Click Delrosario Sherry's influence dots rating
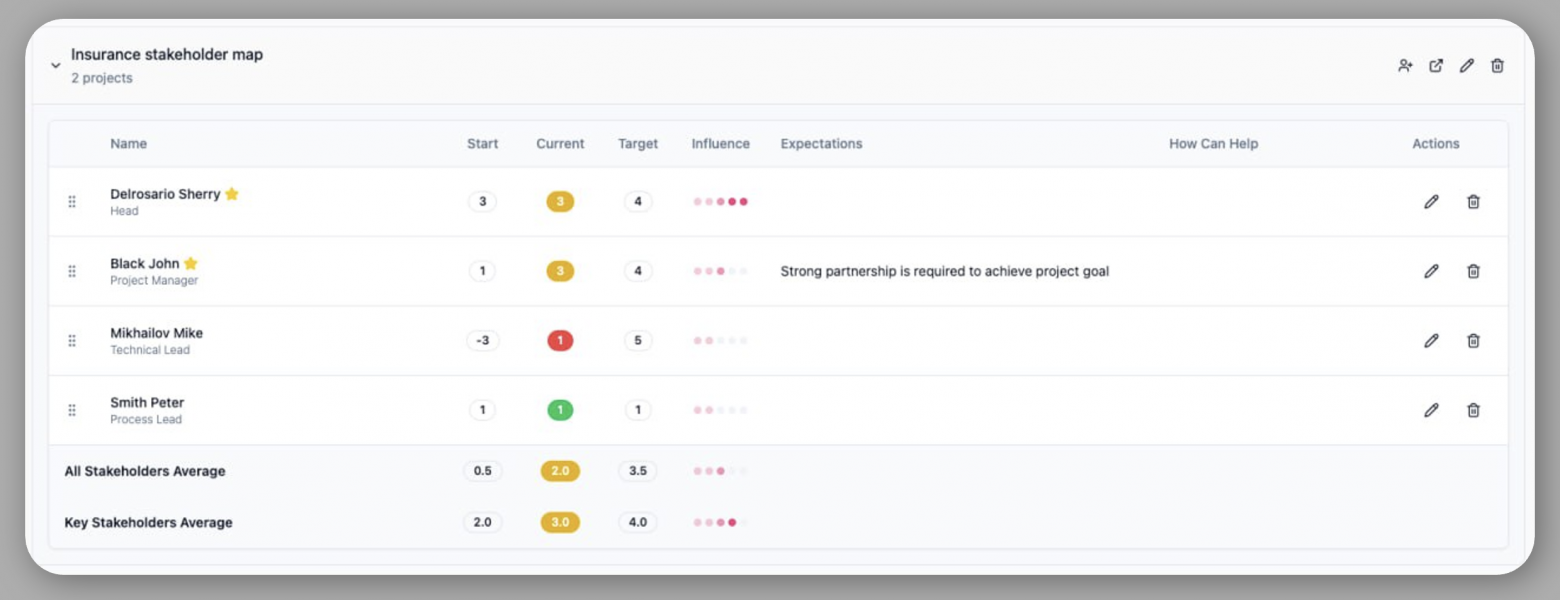The height and width of the screenshot is (600, 1560). pyautogui.click(x=720, y=202)
